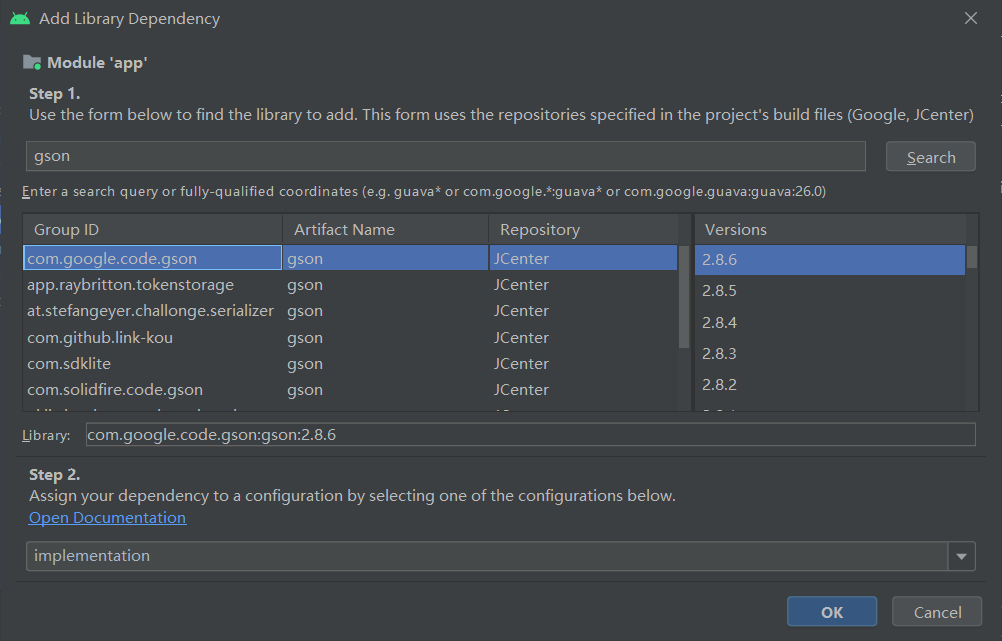This screenshot has width=1002, height=641.
Task: Select the com.google.code.gson row
Action: tap(350, 258)
